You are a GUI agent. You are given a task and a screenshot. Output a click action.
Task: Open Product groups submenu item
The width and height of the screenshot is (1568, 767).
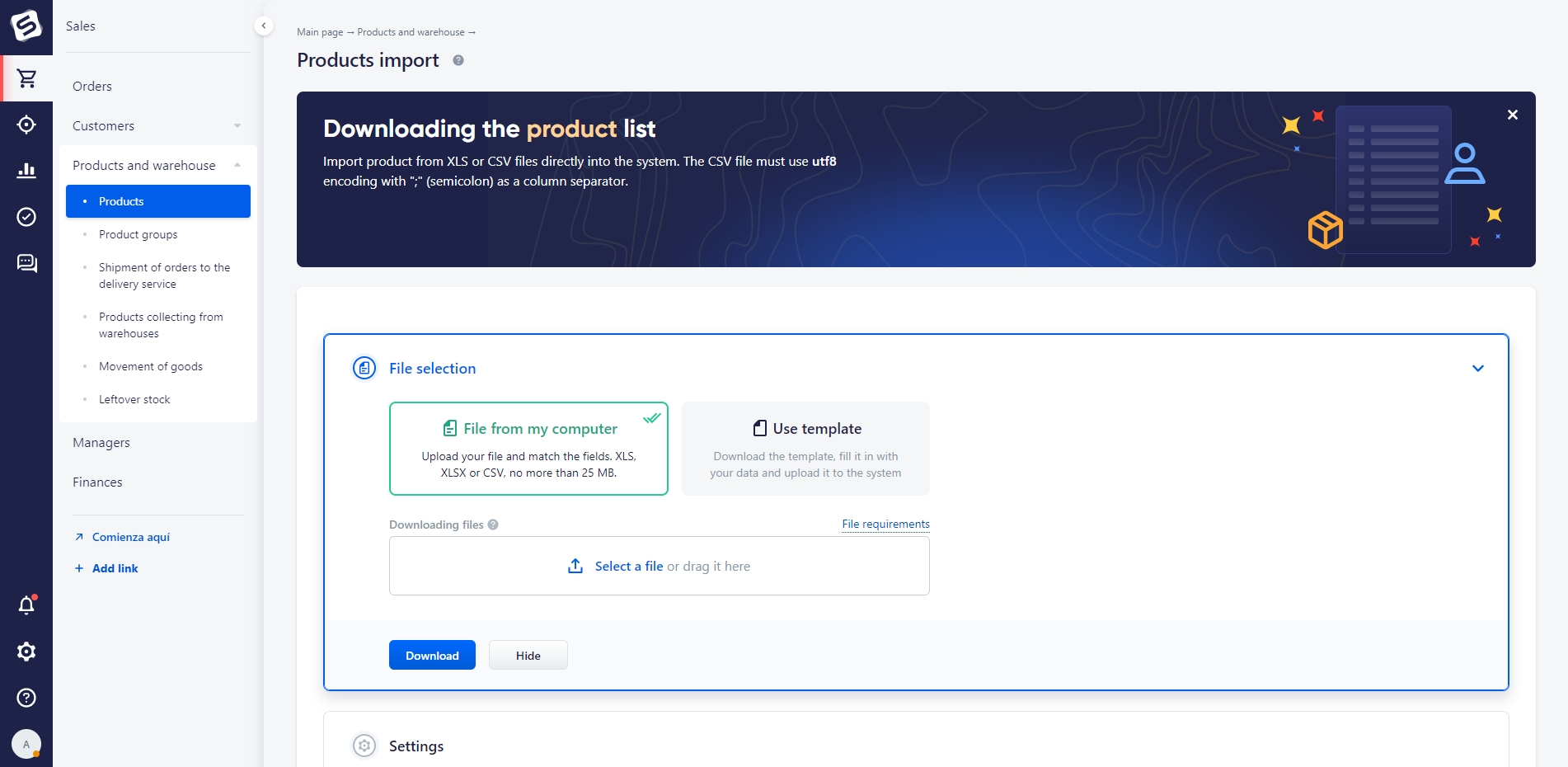pos(138,234)
